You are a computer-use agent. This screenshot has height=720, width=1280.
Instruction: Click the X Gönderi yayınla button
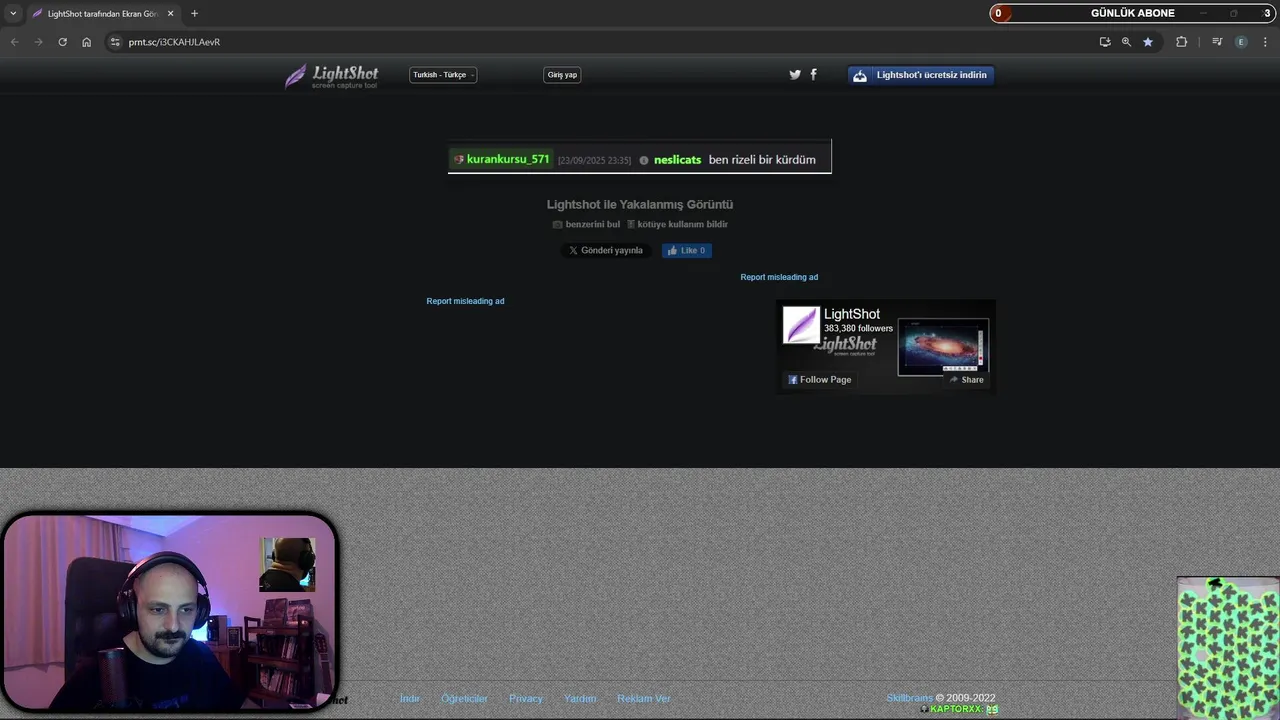(605, 250)
